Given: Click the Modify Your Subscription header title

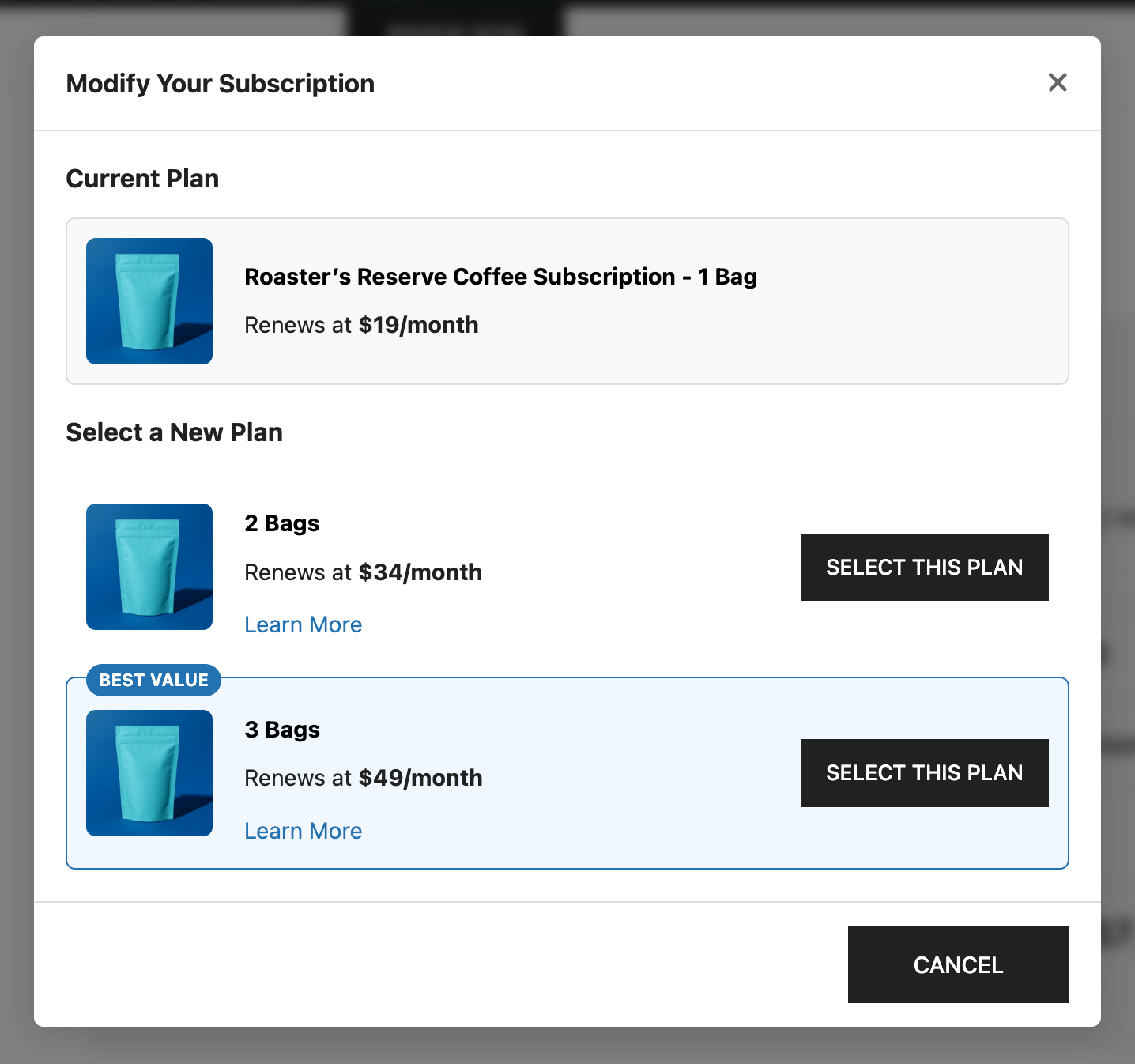Looking at the screenshot, I should pyautogui.click(x=220, y=84).
